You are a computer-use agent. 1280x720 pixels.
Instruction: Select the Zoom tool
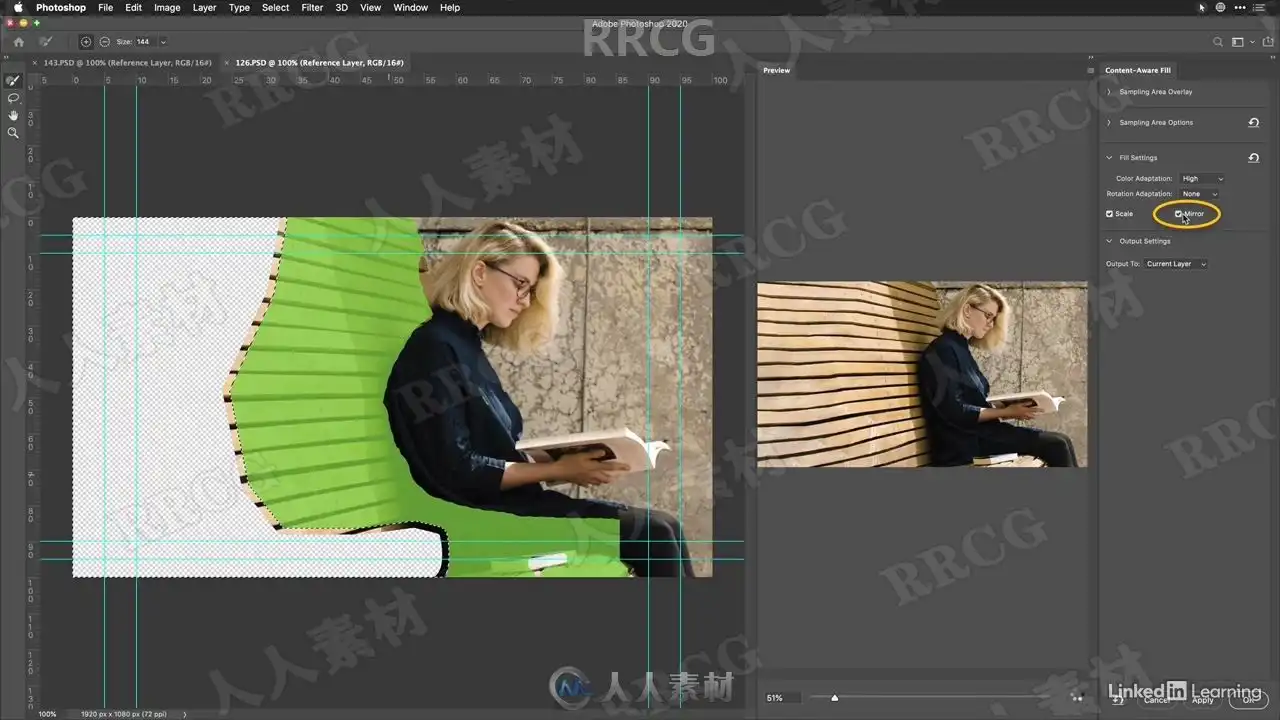point(13,132)
